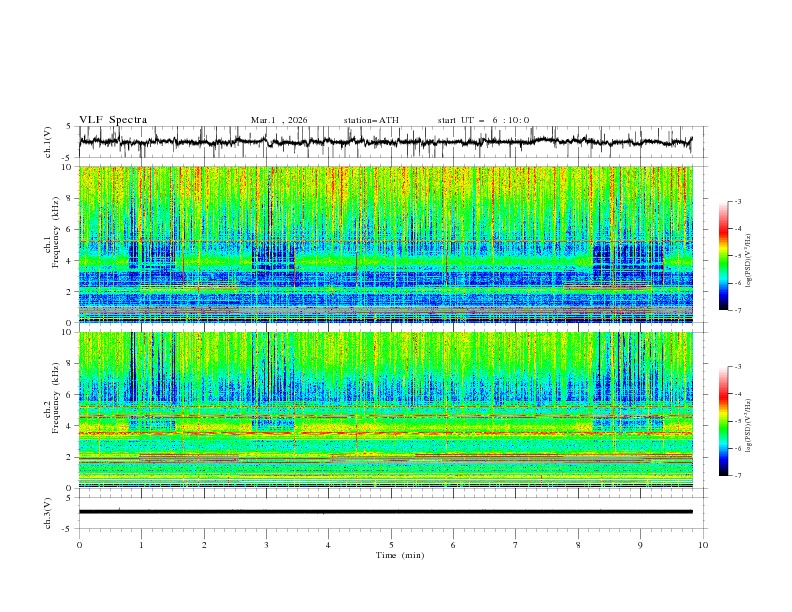The height and width of the screenshot is (612, 792).
Task: Click the ch.1 spectrogram color bar
Action: pyautogui.click(x=724, y=256)
